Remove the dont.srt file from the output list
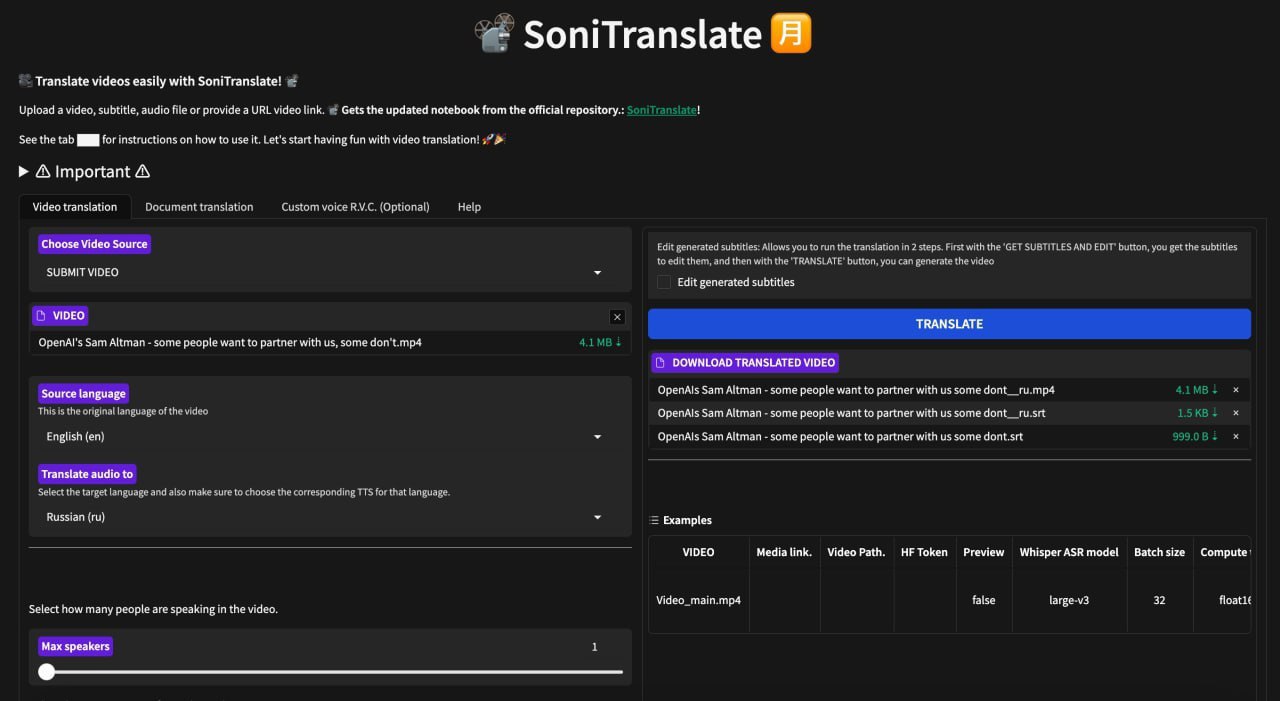Screen dimensions: 1280x701 click(x=1236, y=437)
